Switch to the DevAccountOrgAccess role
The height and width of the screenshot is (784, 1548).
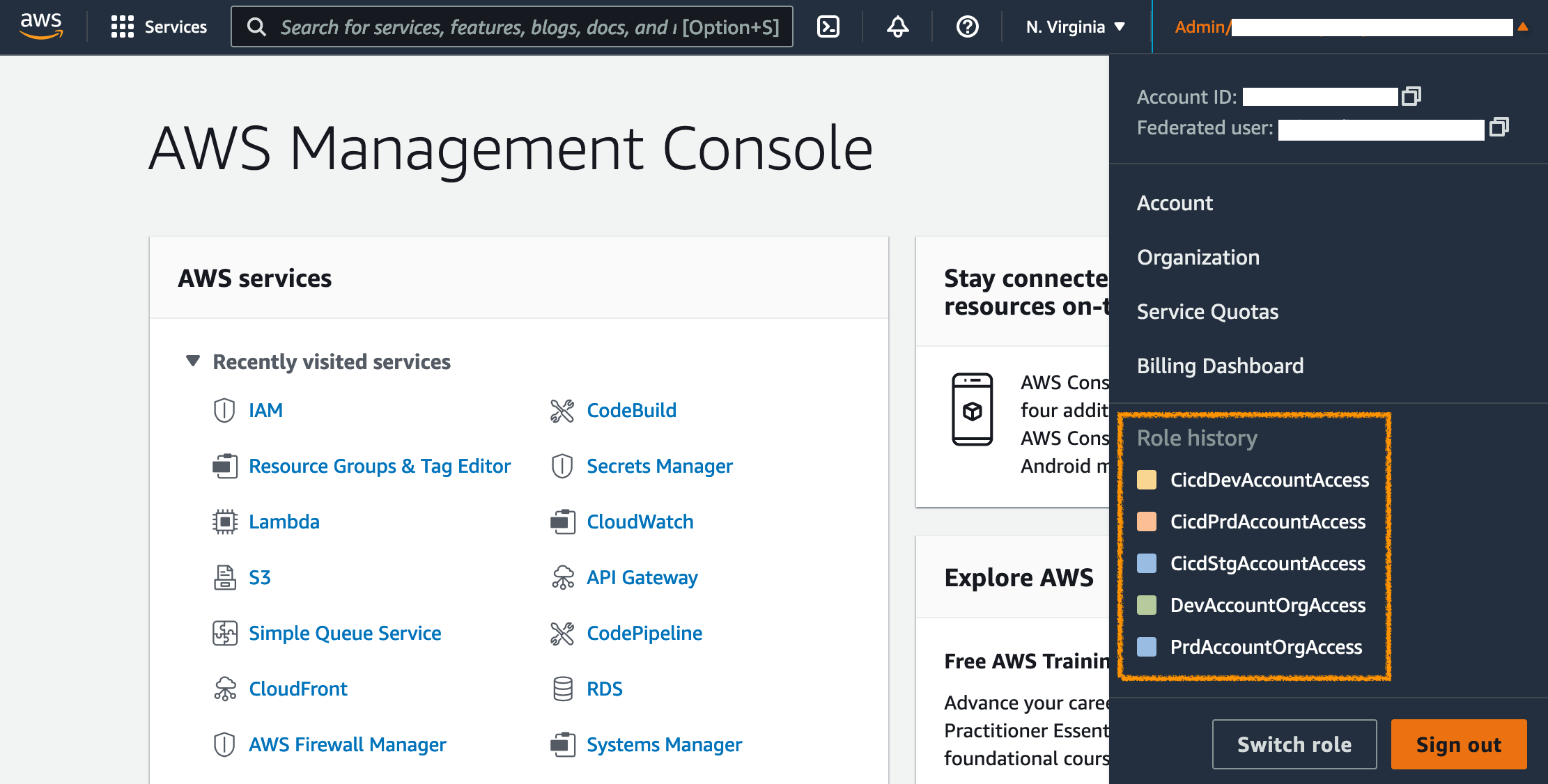1267,605
